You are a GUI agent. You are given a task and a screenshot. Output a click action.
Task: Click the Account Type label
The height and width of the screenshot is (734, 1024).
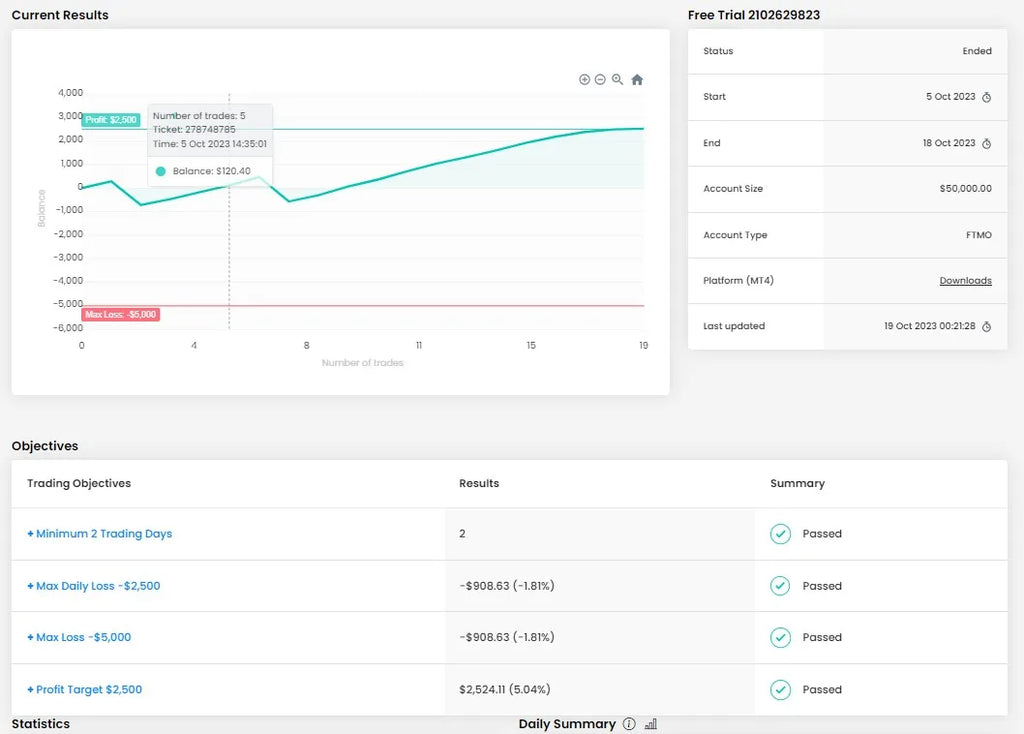[735, 235]
